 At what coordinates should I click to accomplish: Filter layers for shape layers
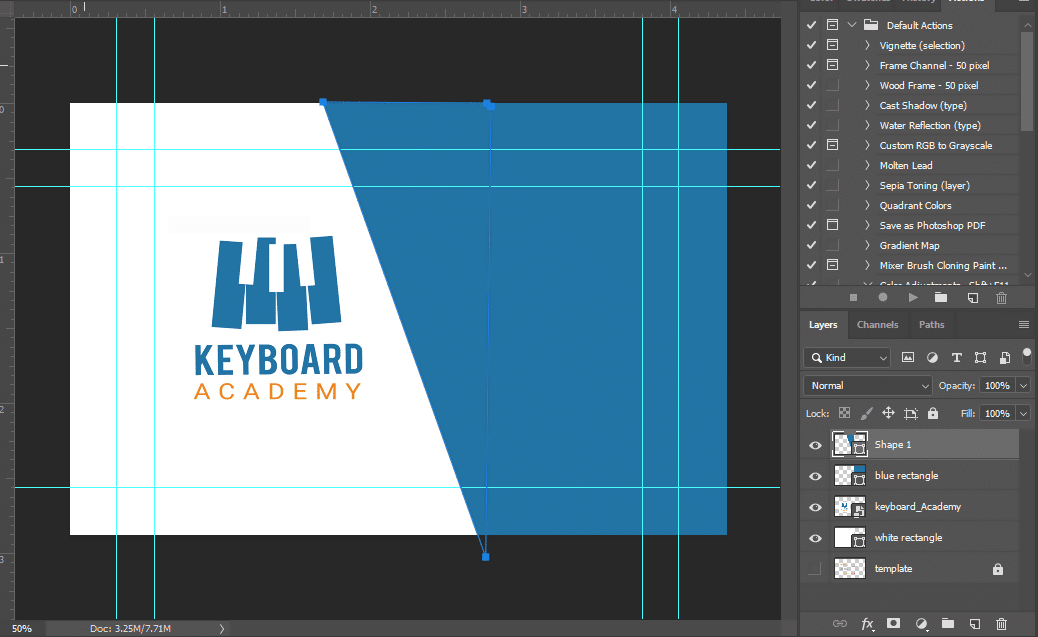980,358
